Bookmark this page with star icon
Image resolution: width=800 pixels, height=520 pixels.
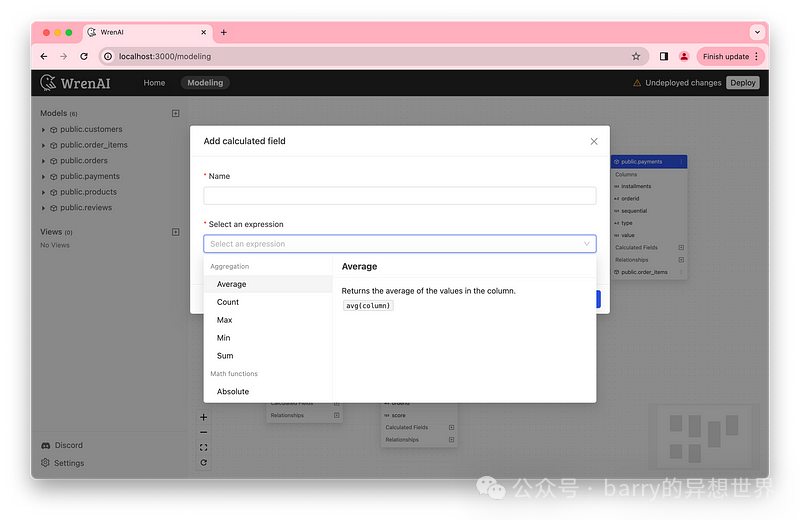pyautogui.click(x=636, y=57)
